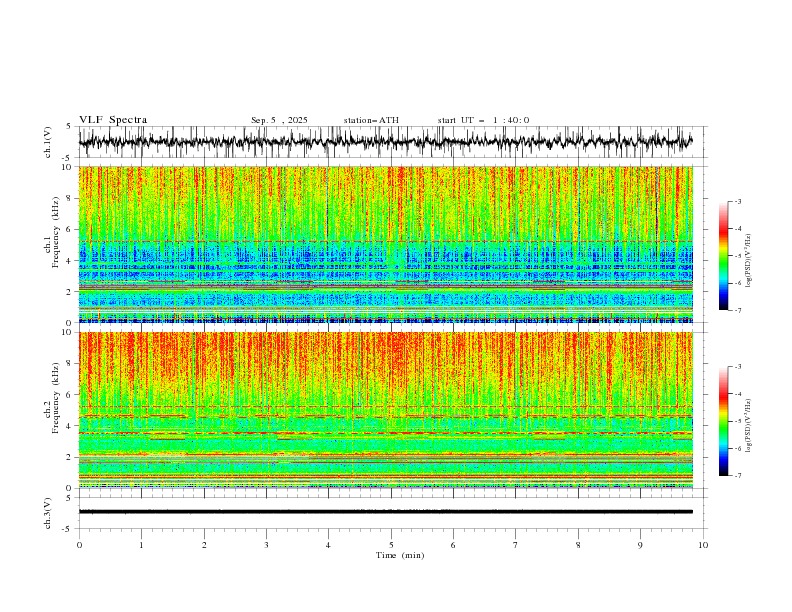This screenshot has height=612, width=792.
Task: Click the 'ch.1(V)' waveform axis label
Action: (48, 142)
